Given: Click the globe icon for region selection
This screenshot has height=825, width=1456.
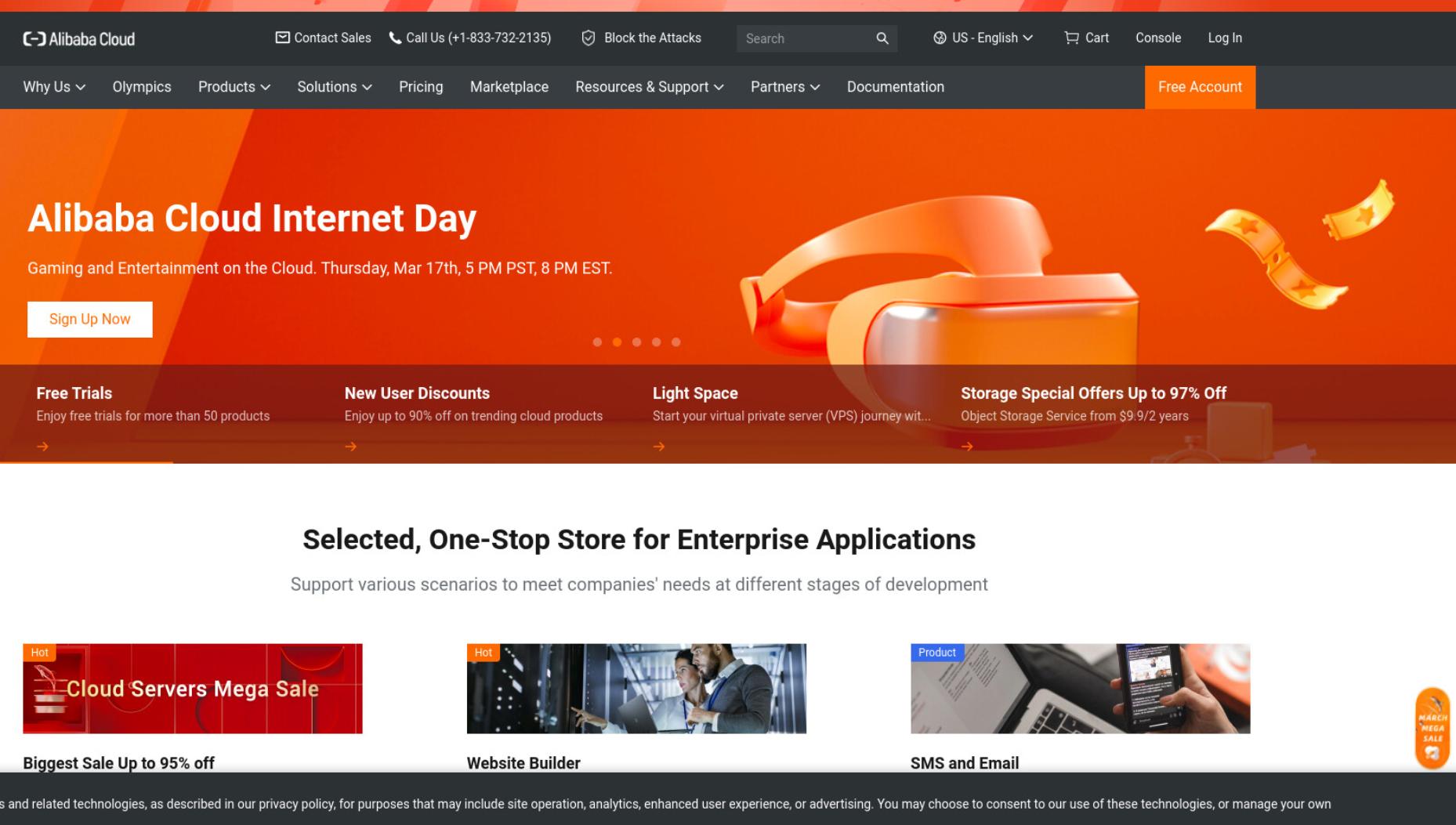Looking at the screenshot, I should click(940, 38).
